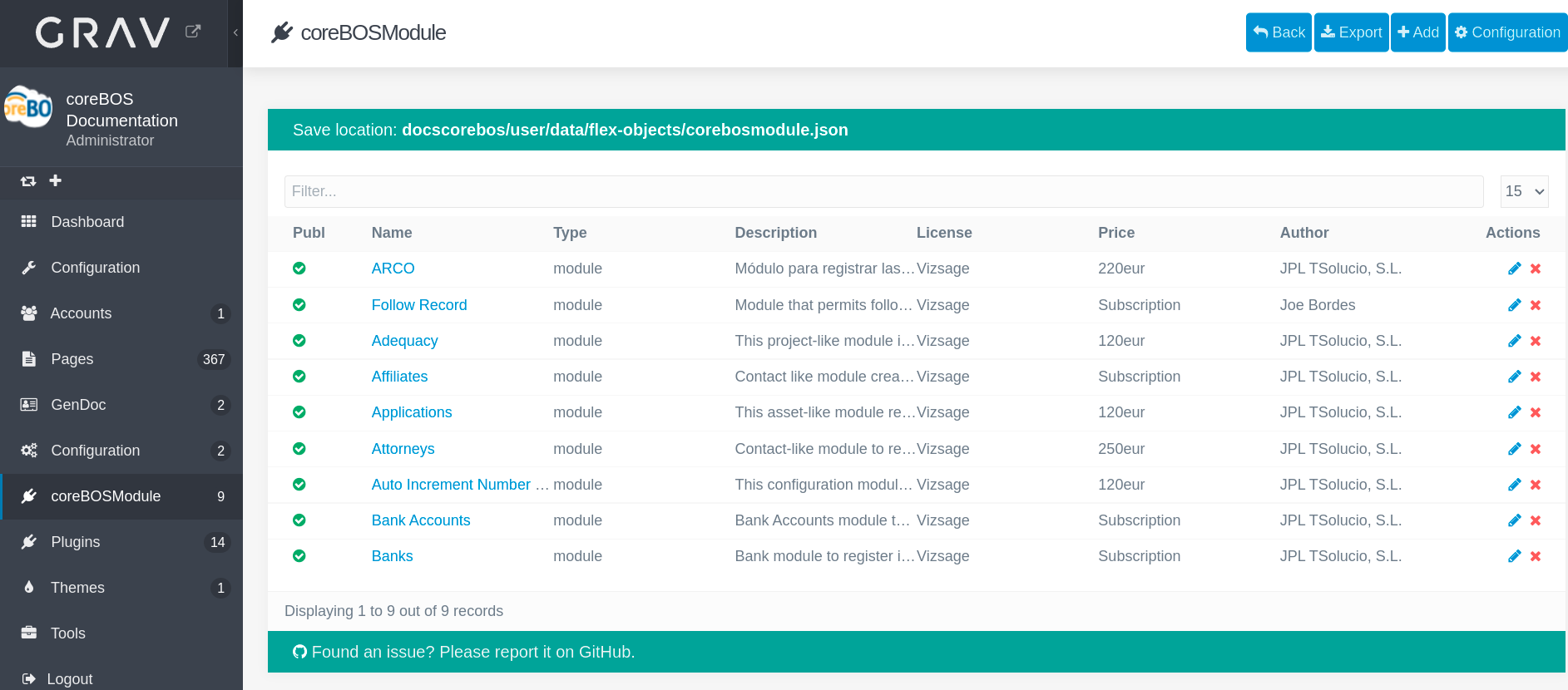Viewport: 1568px width, 690px height.
Task: Toggle published status for ARCO
Action: click(299, 269)
